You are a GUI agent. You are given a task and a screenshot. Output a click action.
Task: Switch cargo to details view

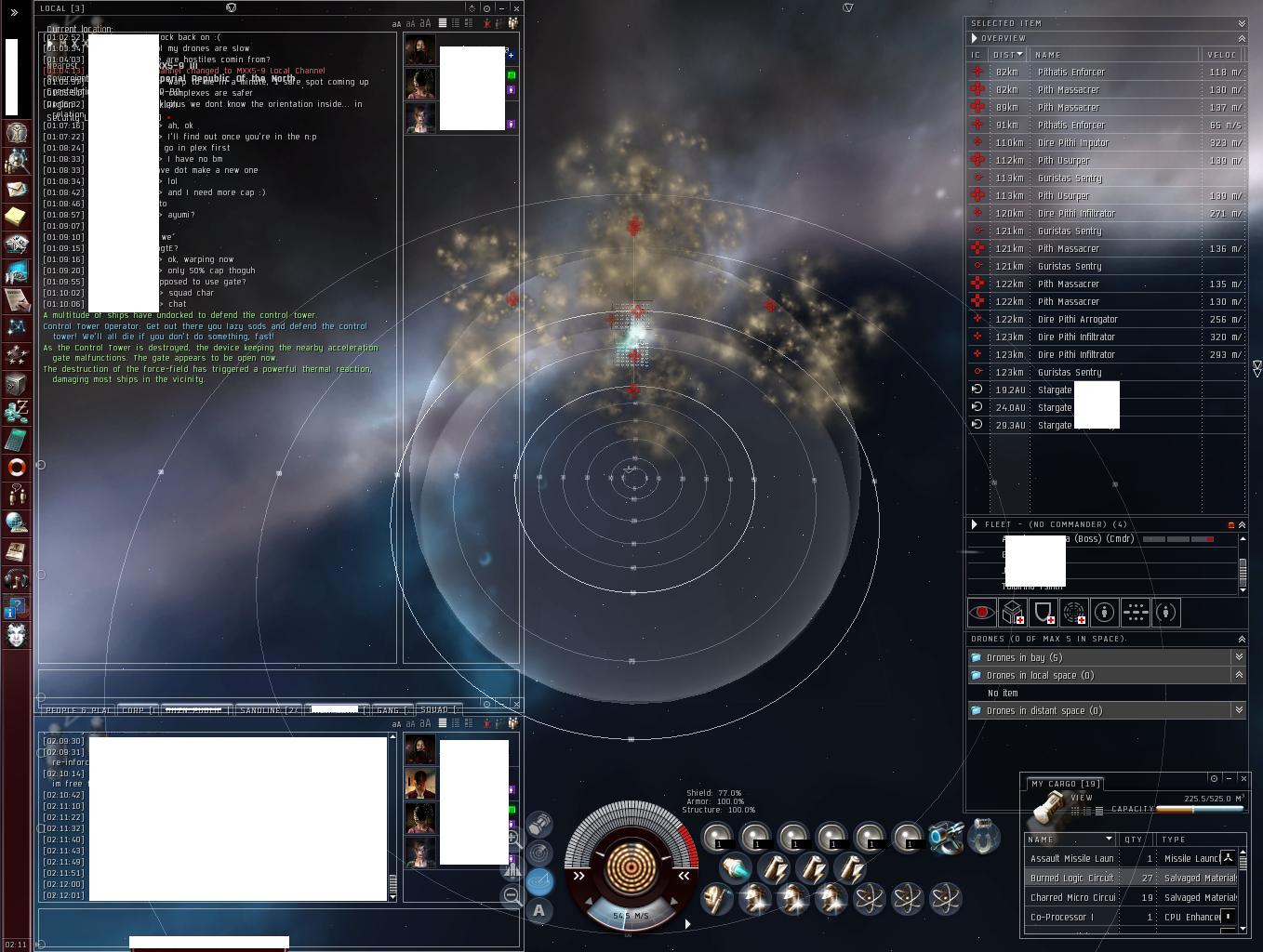click(x=1086, y=811)
